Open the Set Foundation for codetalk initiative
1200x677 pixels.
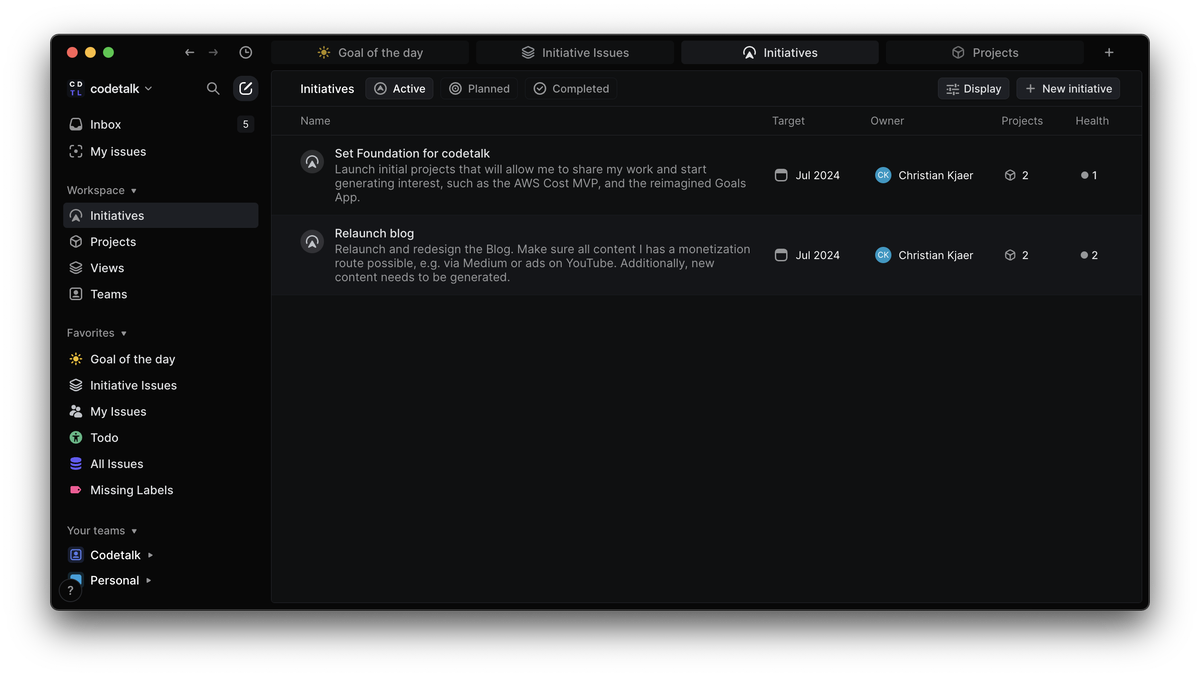[412, 154]
